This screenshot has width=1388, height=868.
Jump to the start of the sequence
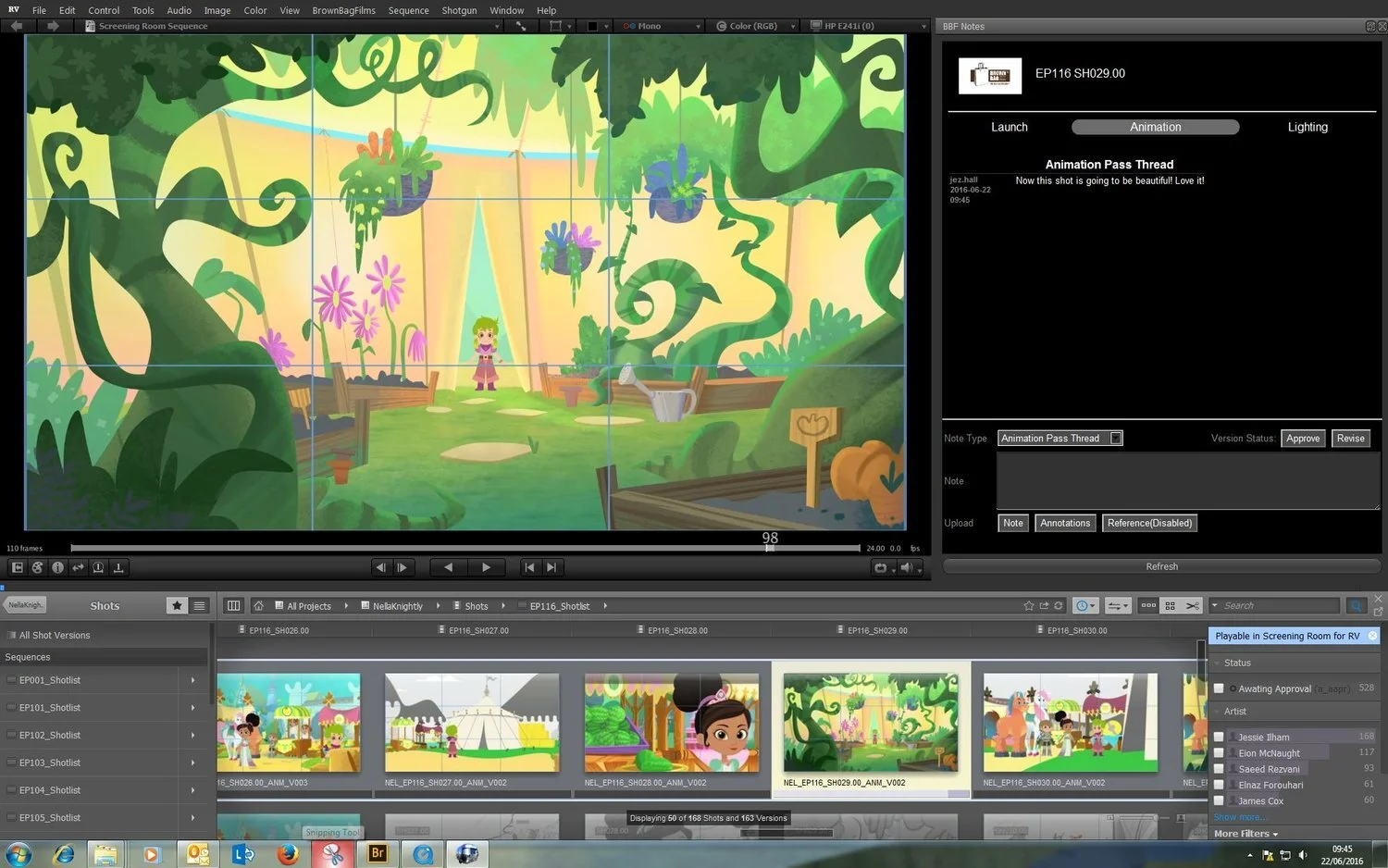click(x=529, y=567)
